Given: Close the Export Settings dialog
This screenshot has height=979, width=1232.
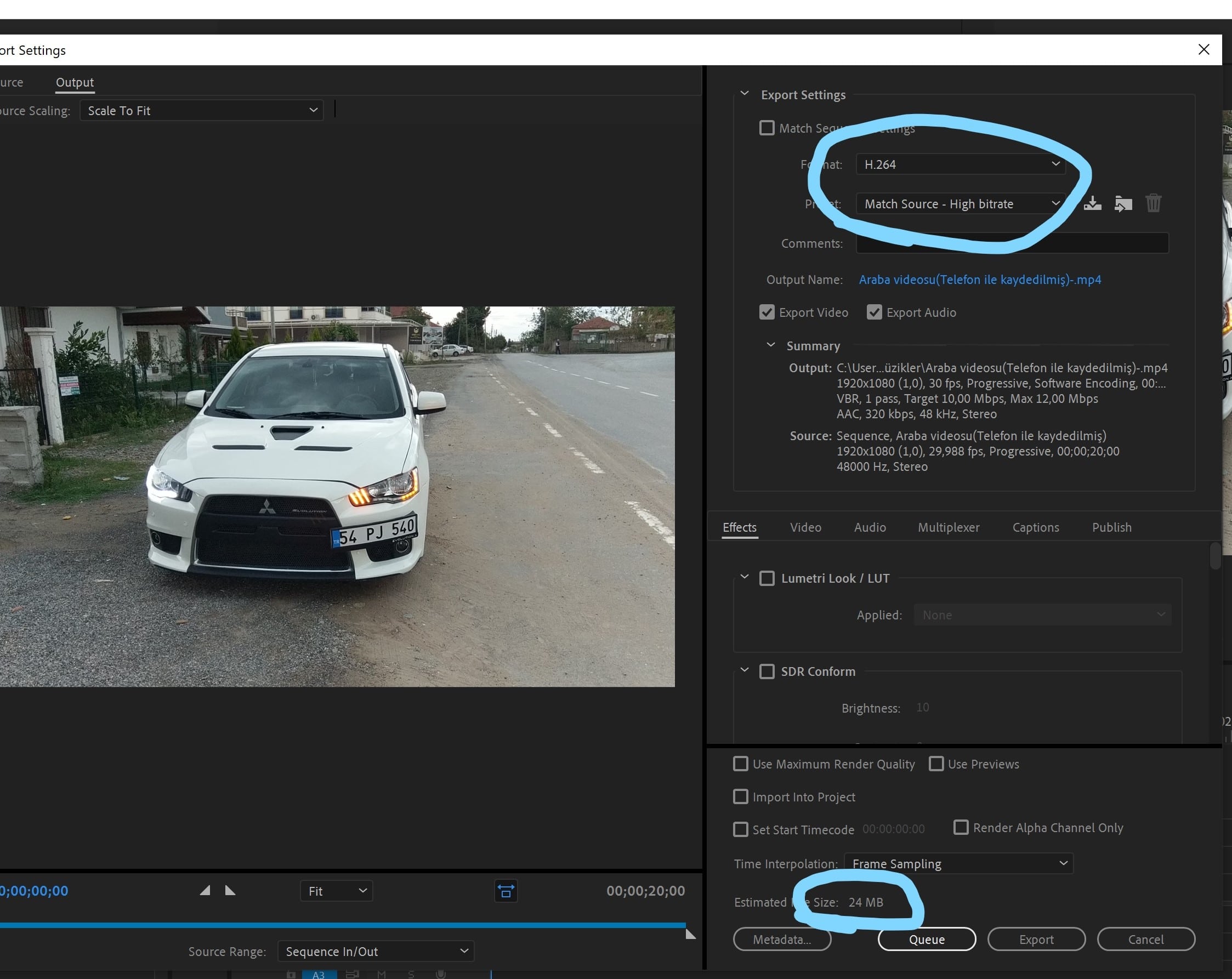Looking at the screenshot, I should point(1203,50).
